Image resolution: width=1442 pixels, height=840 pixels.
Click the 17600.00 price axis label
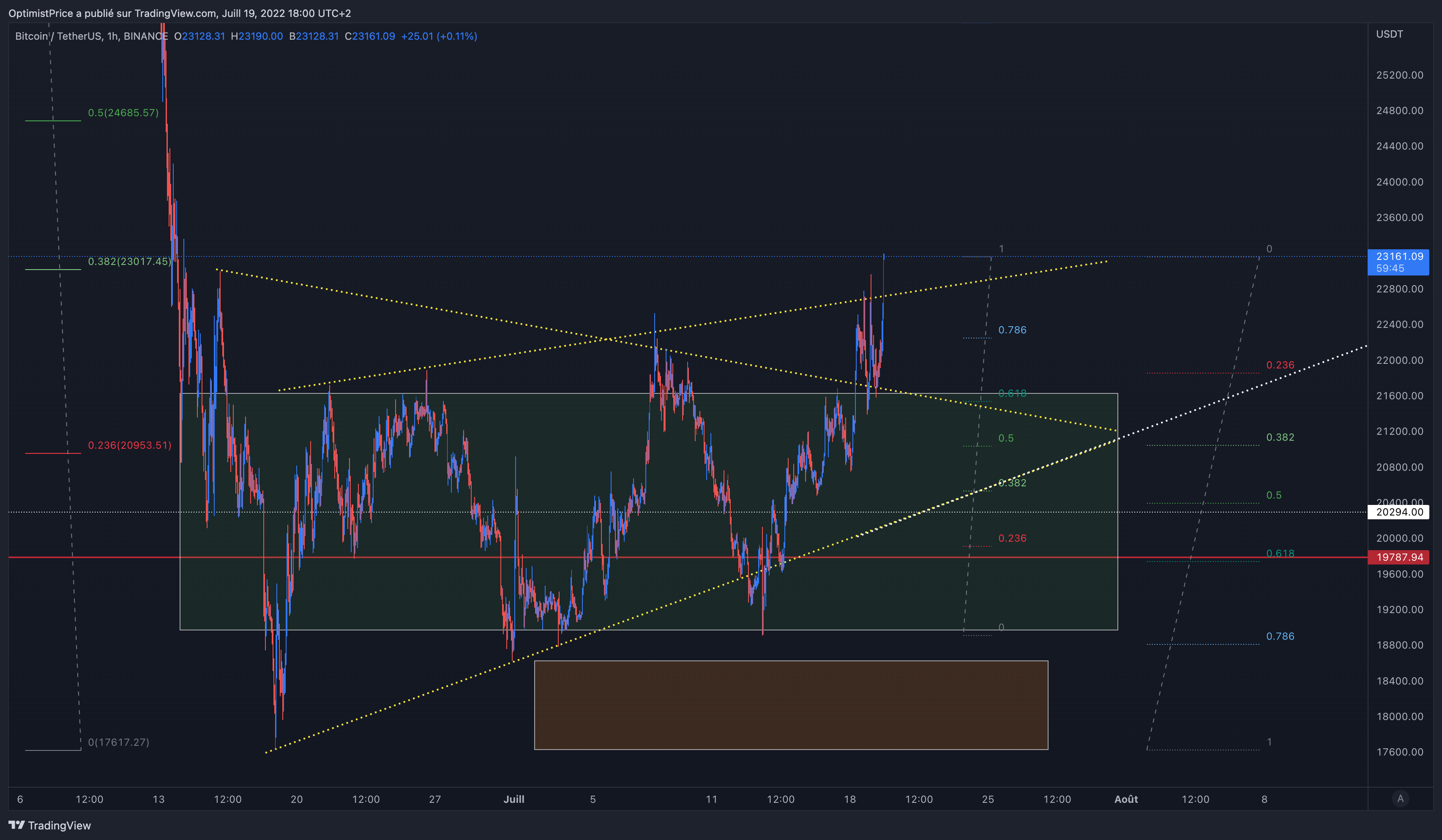click(1400, 752)
